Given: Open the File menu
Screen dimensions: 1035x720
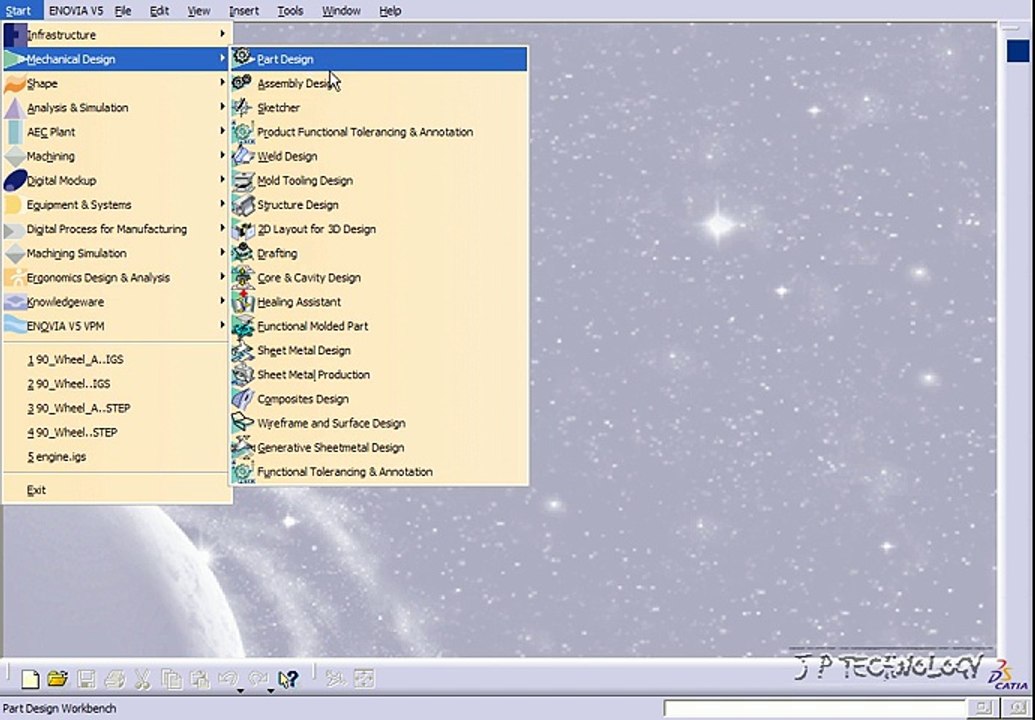Looking at the screenshot, I should [x=123, y=11].
